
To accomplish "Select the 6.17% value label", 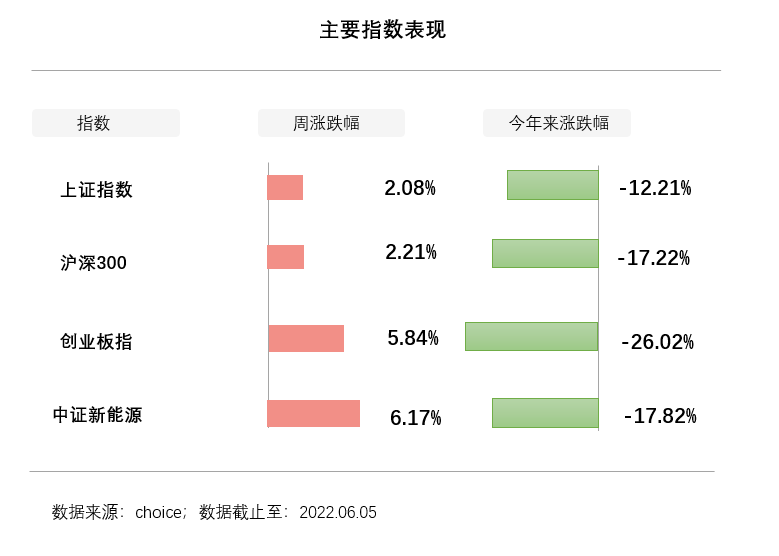I will [416, 418].
